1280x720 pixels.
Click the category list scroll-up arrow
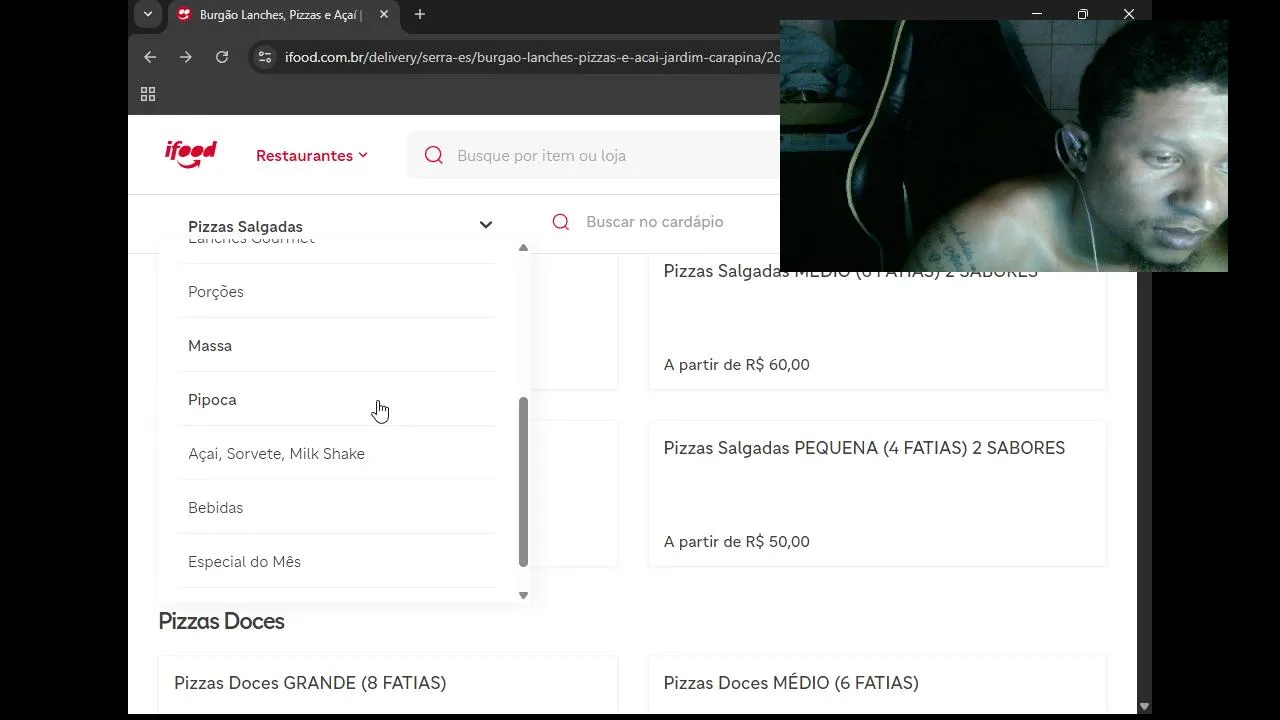tap(523, 248)
